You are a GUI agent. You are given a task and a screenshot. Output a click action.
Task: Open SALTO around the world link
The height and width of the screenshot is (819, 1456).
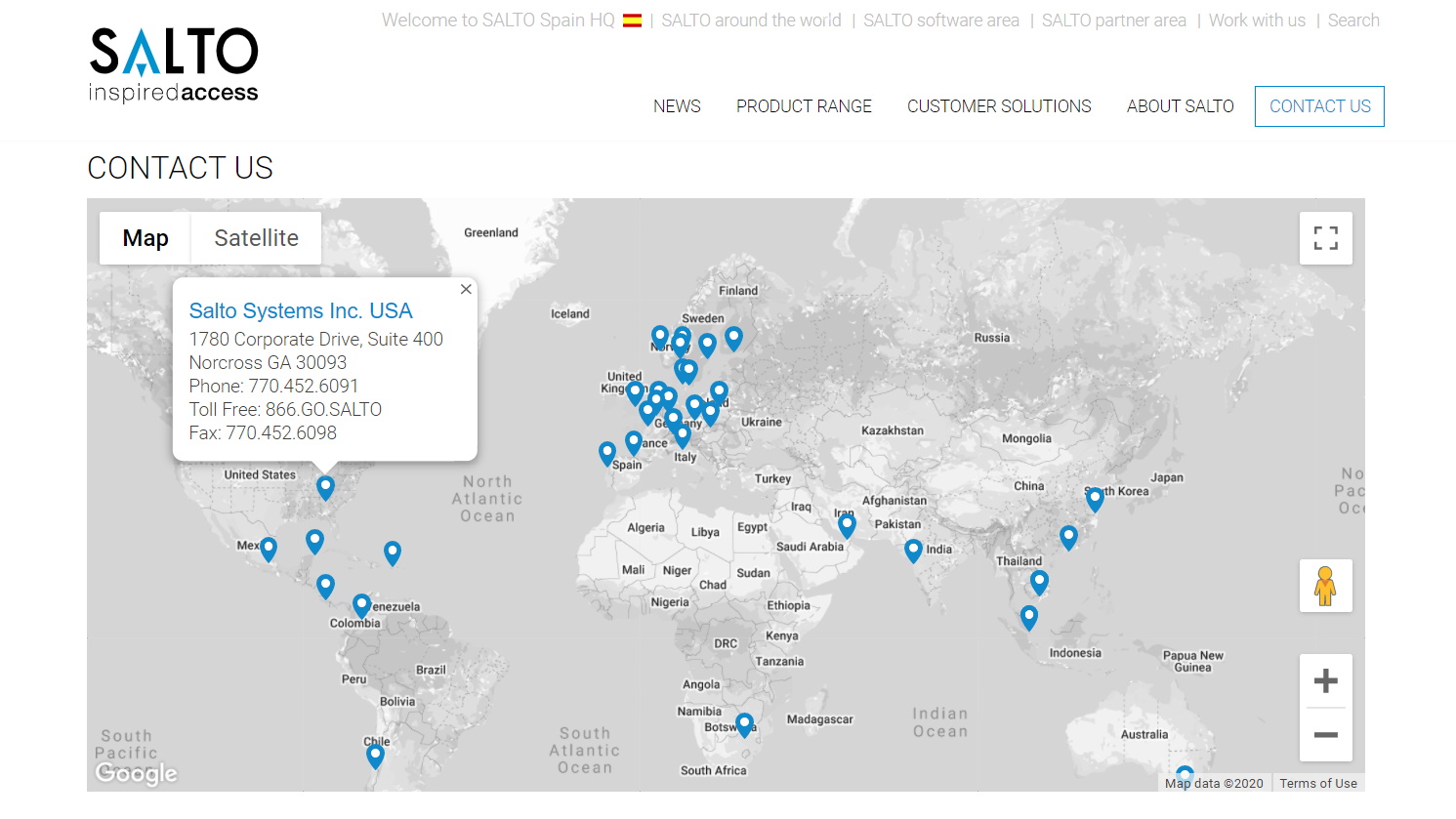point(751,20)
